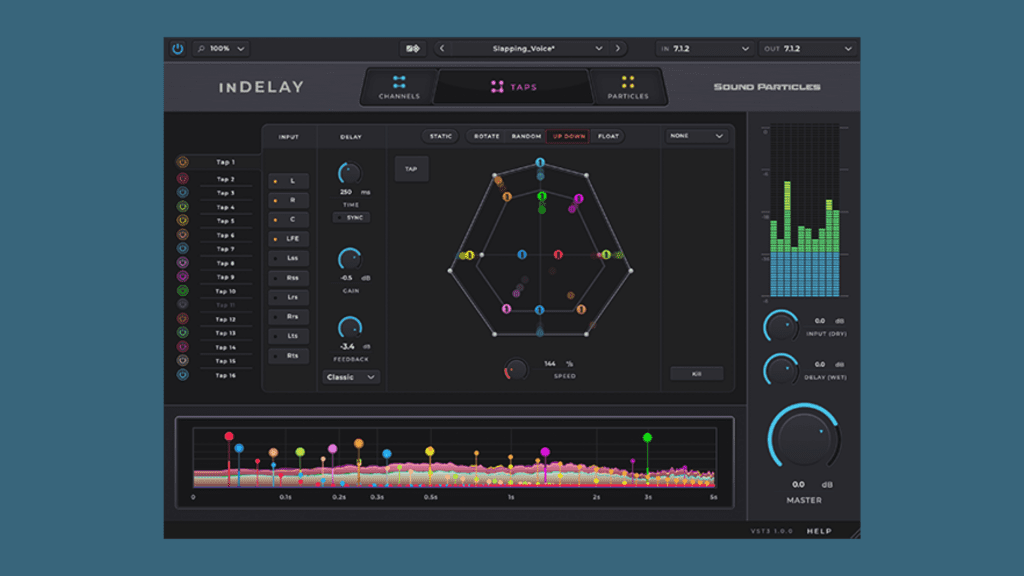Image resolution: width=1024 pixels, height=576 pixels.
Task: Toggle the plugin power button
Action: tap(178, 48)
